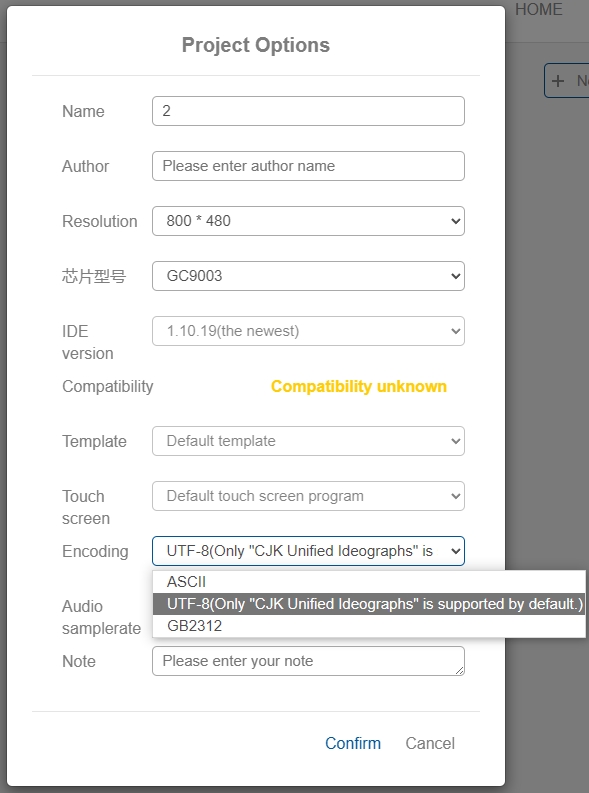Screen dimensions: 589x793
Task: Click the Cancel button
Action: point(430,743)
